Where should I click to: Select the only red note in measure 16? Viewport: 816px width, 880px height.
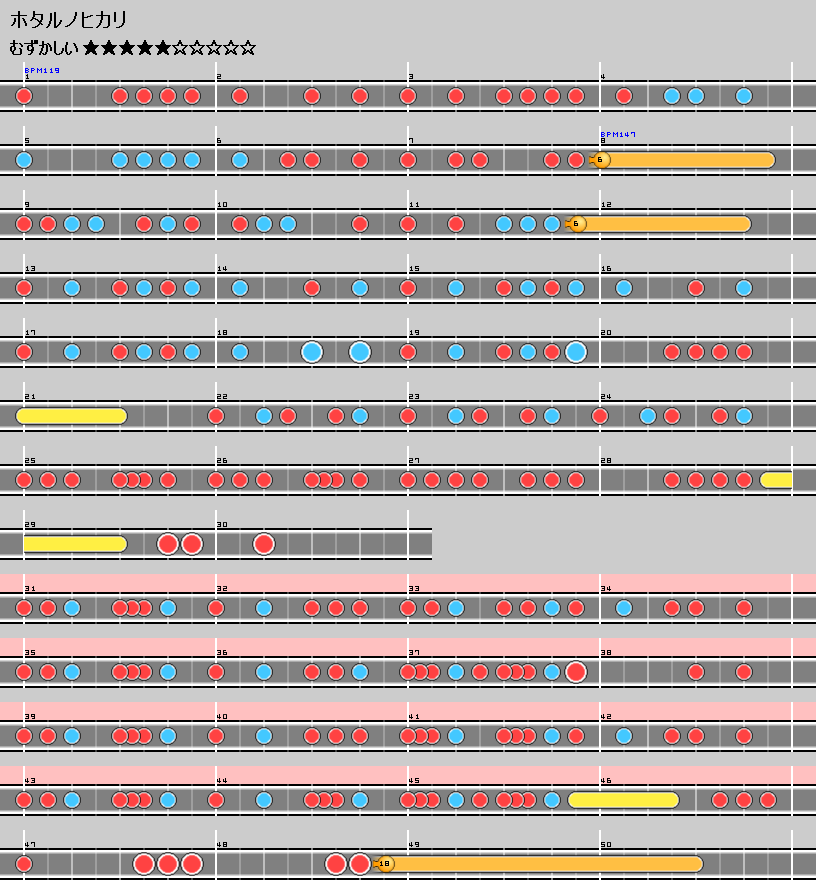[696, 288]
